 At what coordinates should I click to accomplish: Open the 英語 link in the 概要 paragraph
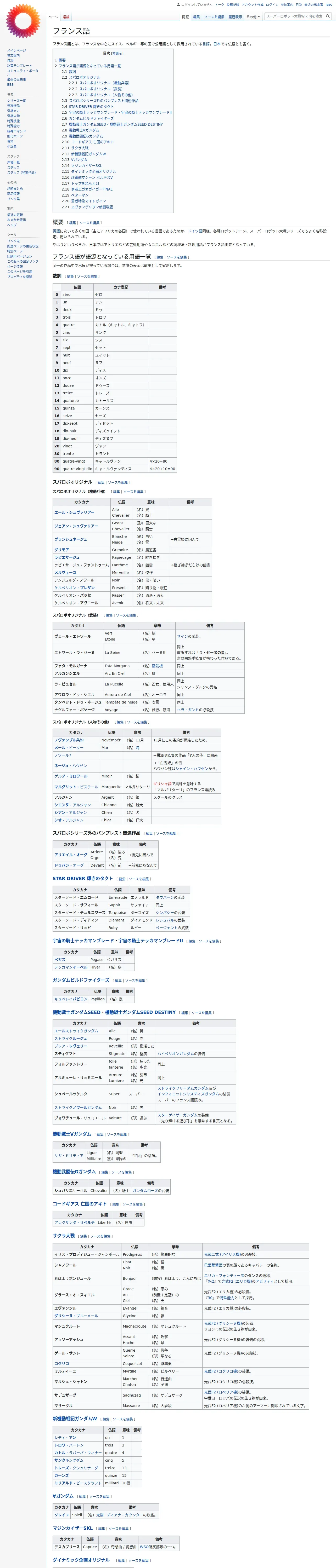[x=56, y=231]
